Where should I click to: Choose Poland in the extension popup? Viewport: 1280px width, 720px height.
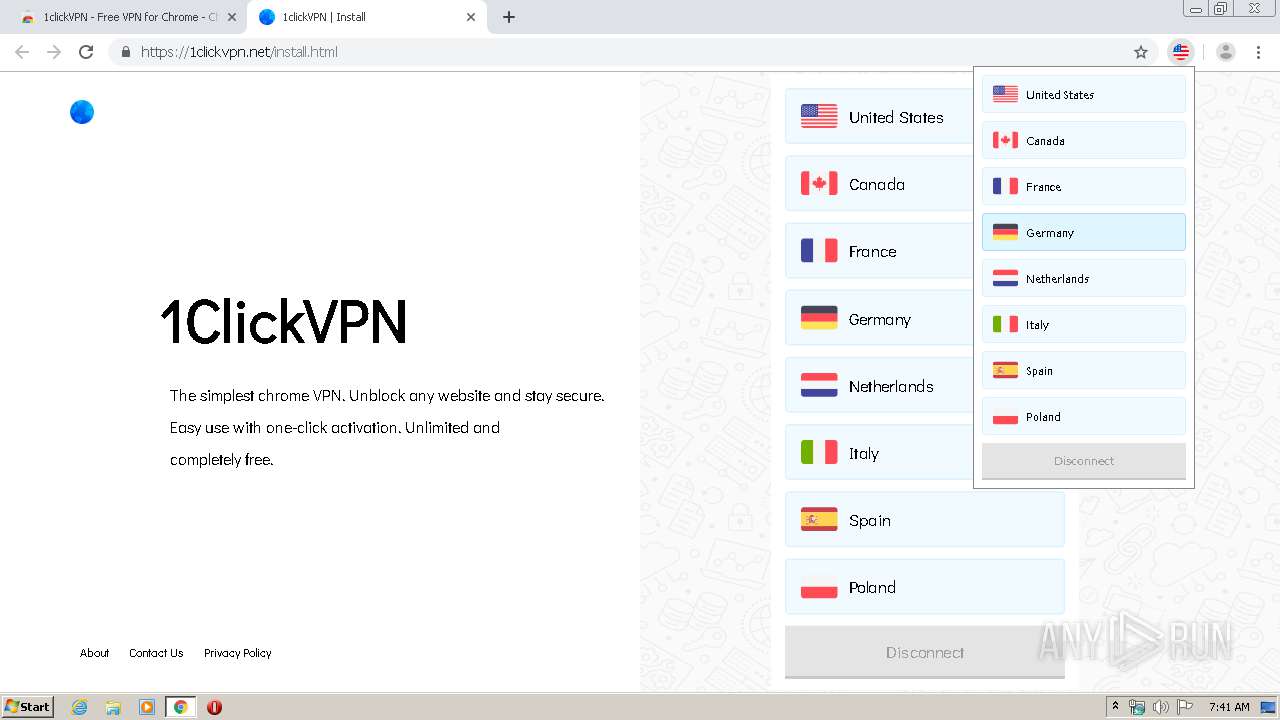(x=1084, y=417)
